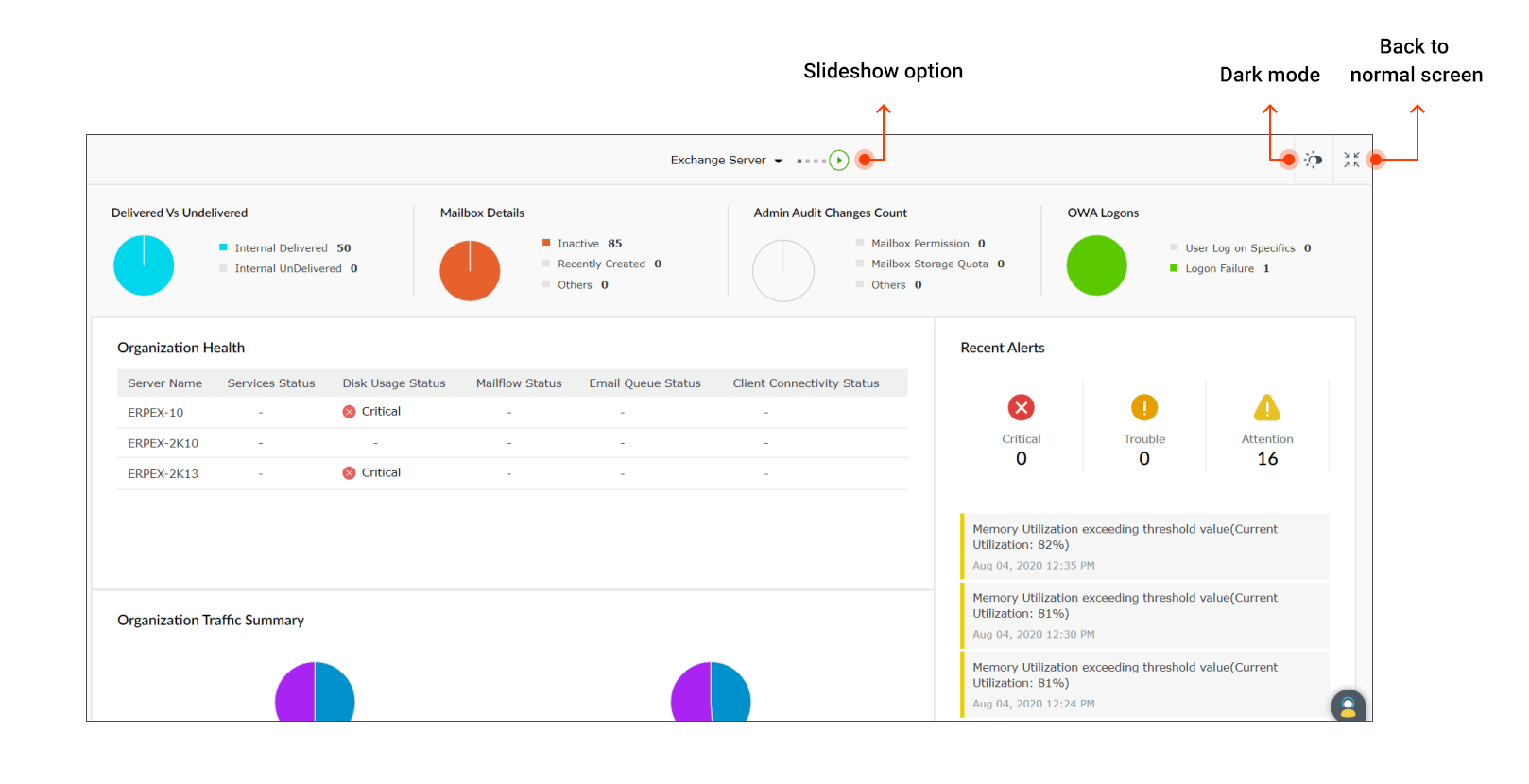Open server ERPEX-2K13 row

[x=512, y=474]
